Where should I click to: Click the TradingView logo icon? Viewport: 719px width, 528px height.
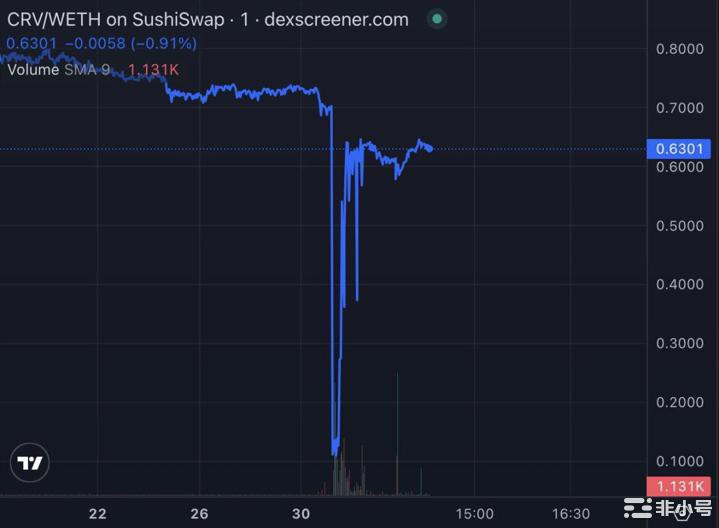tap(30, 462)
